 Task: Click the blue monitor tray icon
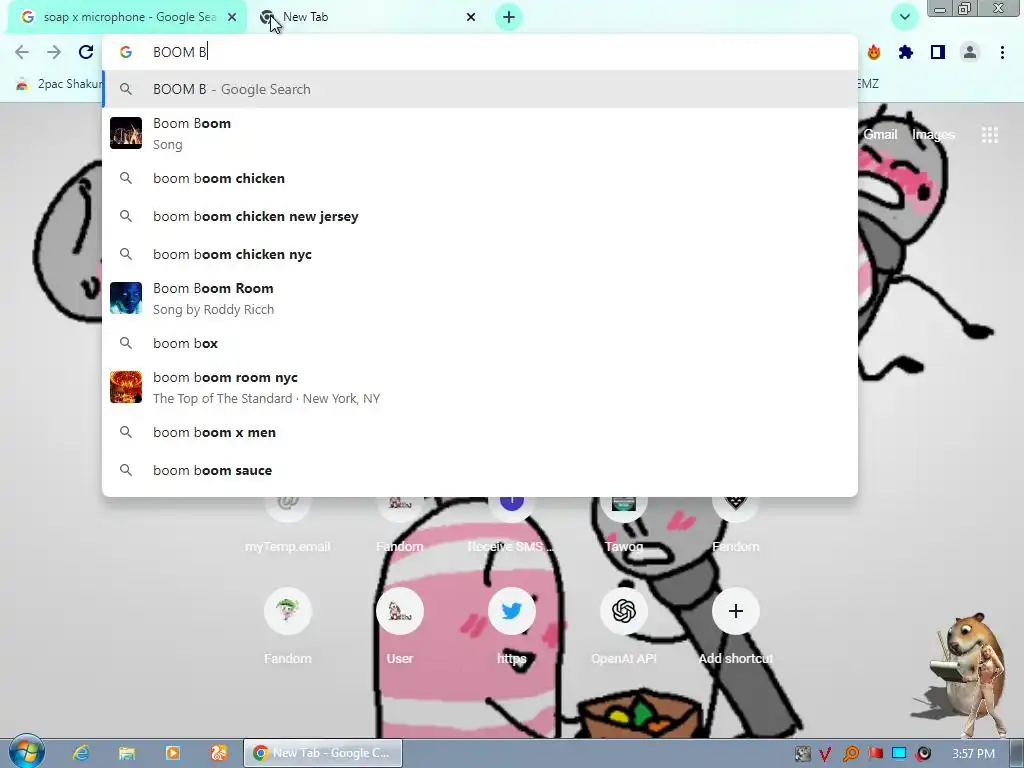point(899,754)
